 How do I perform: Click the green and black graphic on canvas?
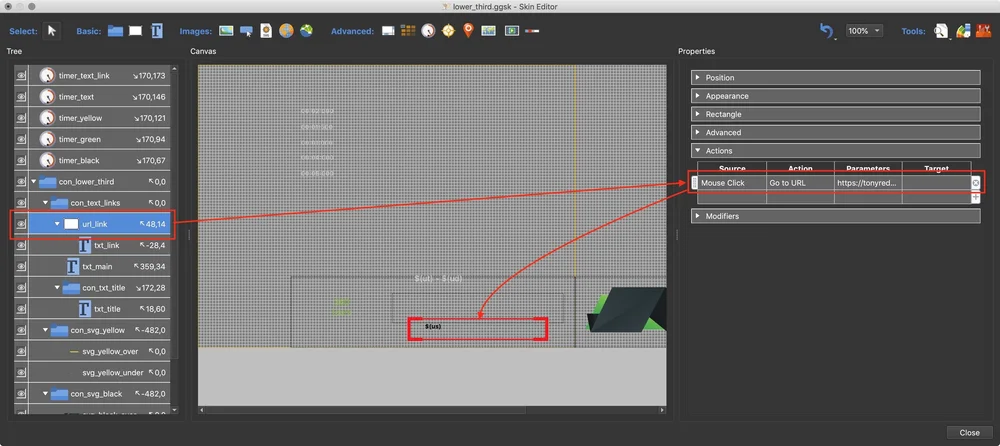pyautogui.click(x=627, y=309)
